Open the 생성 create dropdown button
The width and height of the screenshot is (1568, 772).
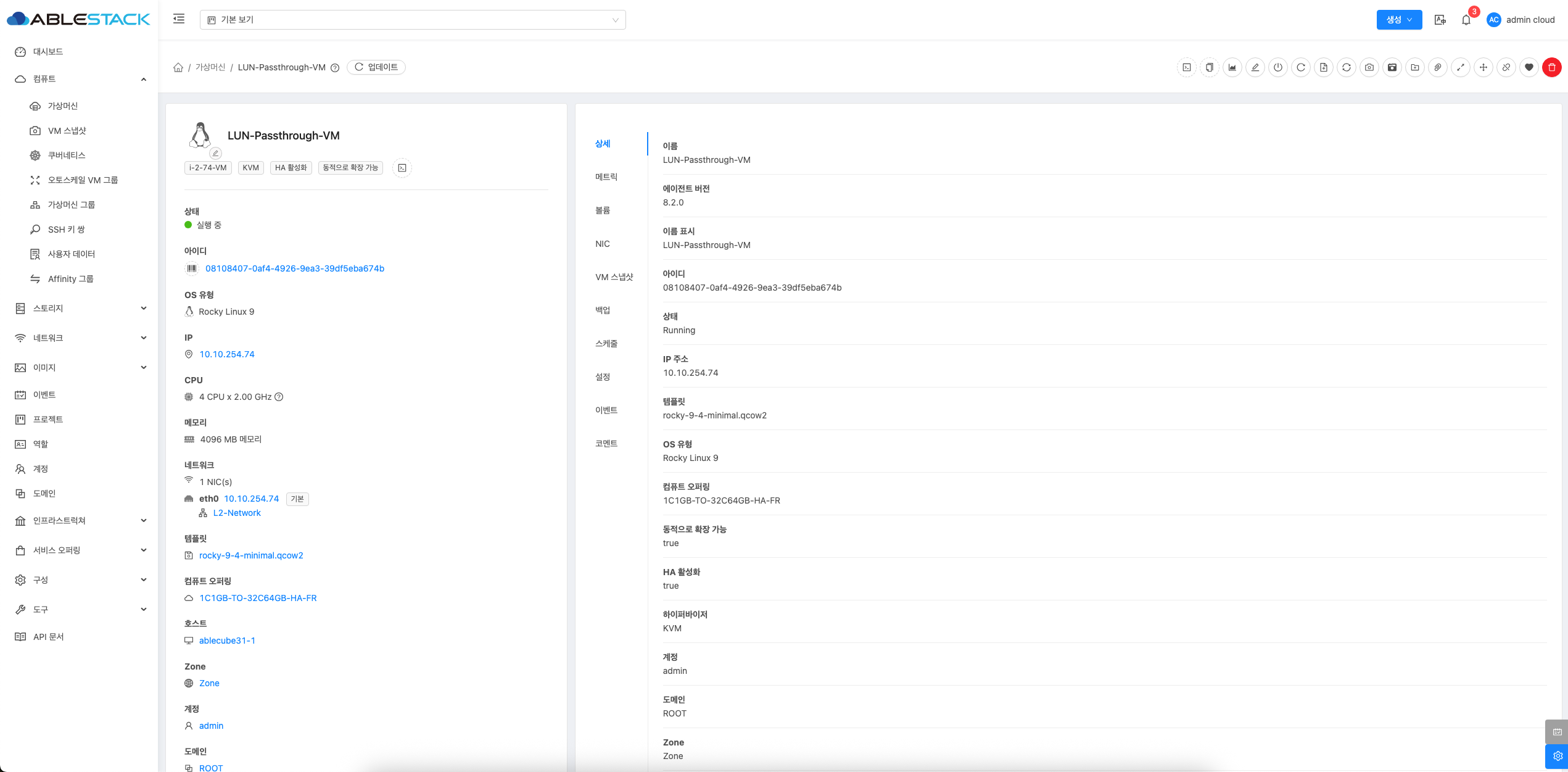(x=1398, y=20)
